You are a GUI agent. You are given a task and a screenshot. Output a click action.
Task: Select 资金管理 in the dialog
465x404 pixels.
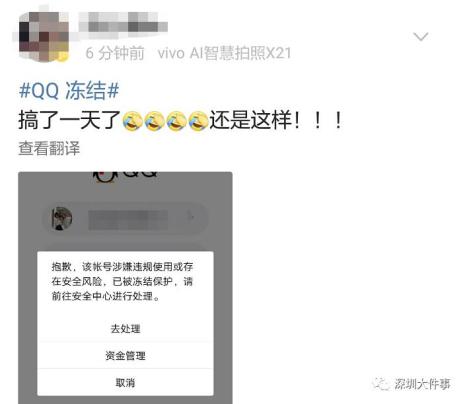coord(125,356)
